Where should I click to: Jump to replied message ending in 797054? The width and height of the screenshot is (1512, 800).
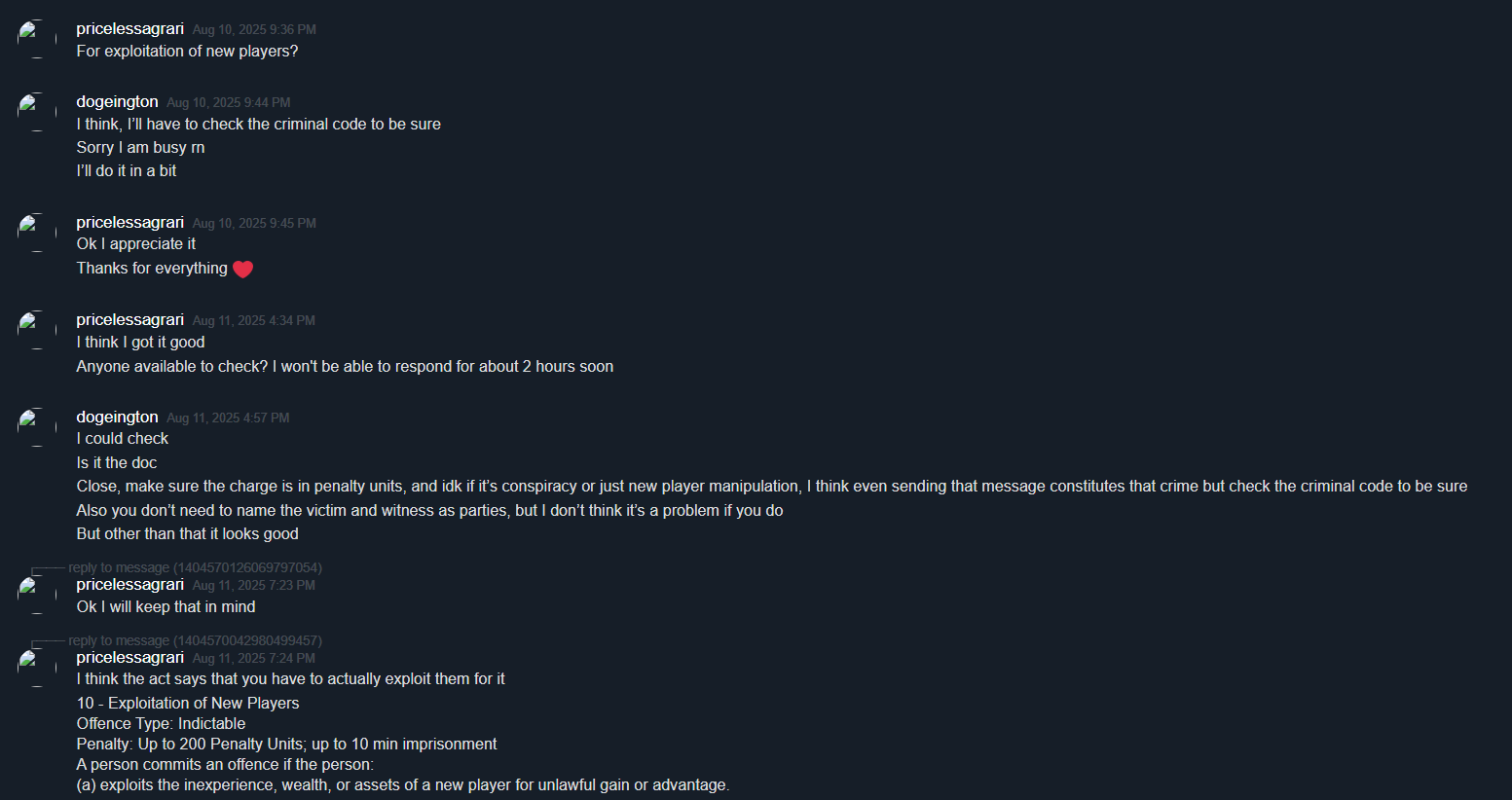[195, 567]
